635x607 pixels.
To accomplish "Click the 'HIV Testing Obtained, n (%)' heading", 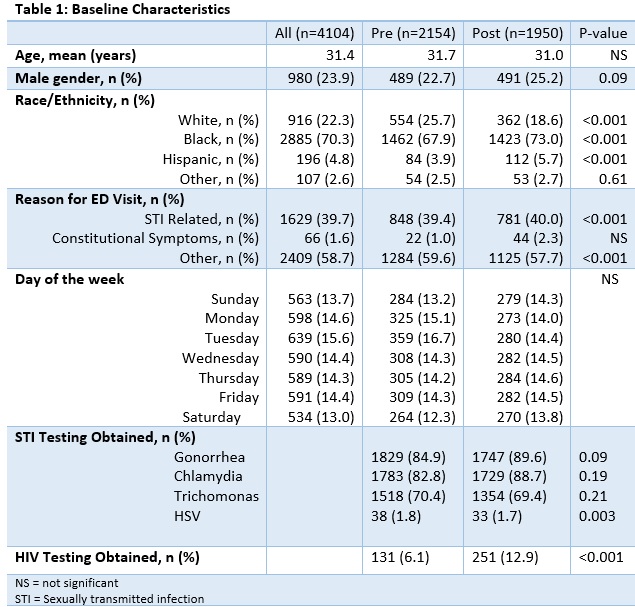I will [x=107, y=556].
